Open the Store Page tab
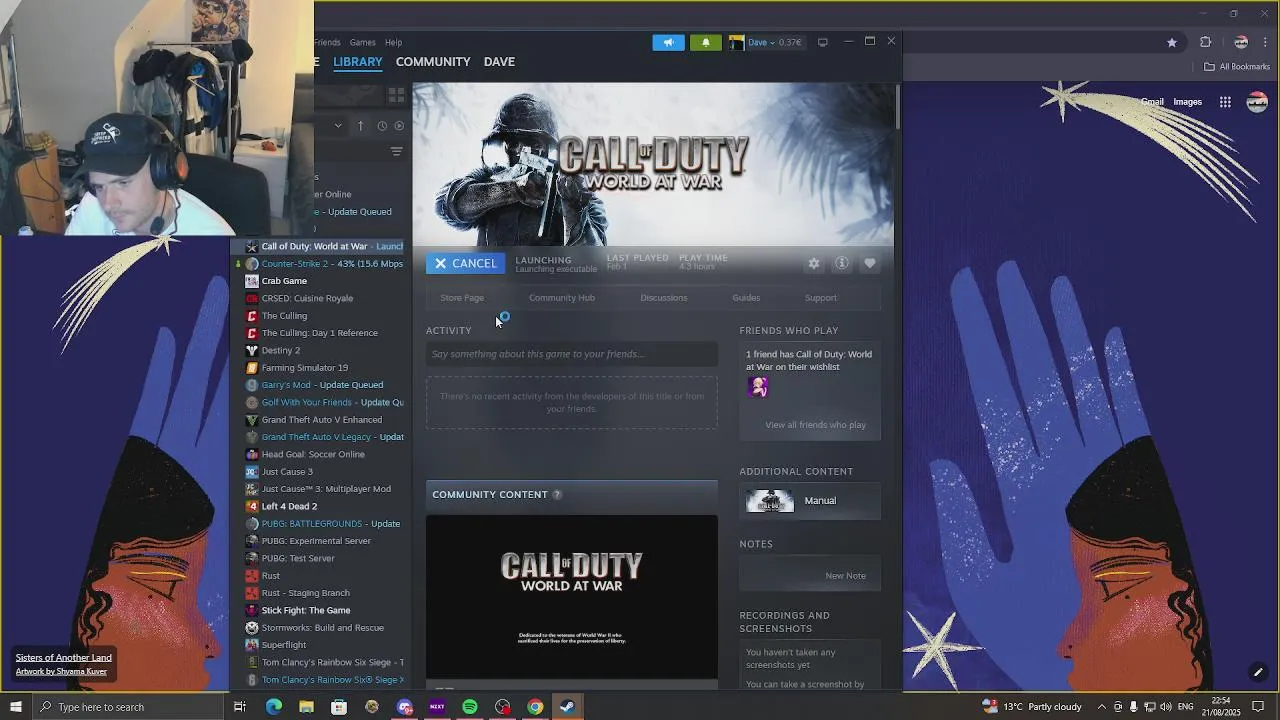 [x=462, y=298]
